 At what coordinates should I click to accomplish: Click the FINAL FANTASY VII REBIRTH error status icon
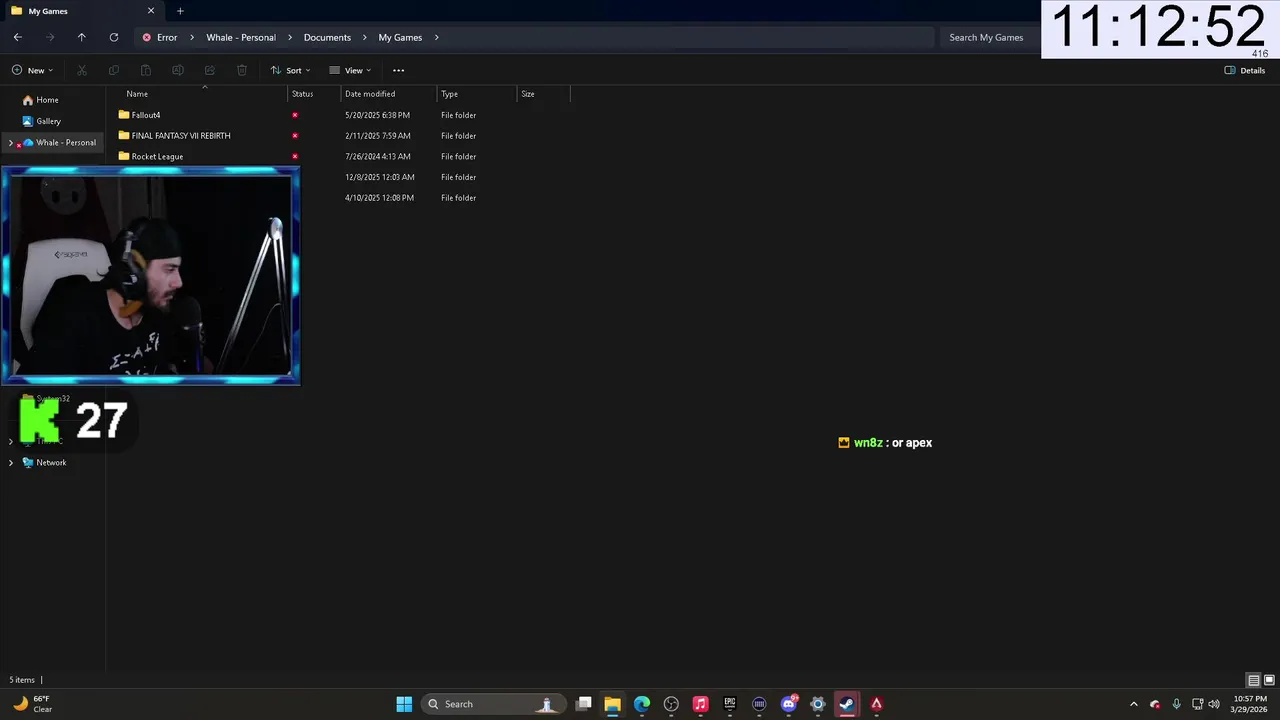(x=295, y=135)
